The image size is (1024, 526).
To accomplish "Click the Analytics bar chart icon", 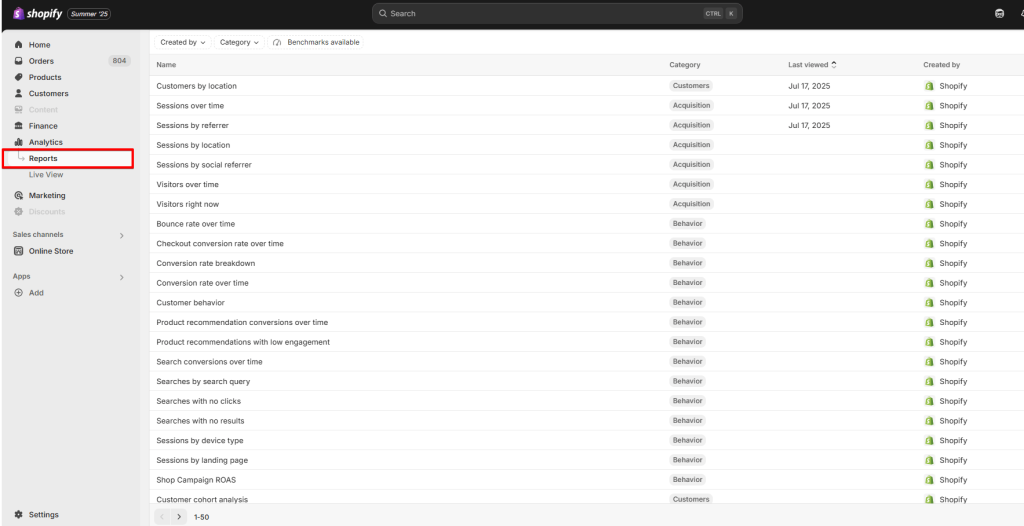I will coord(18,142).
